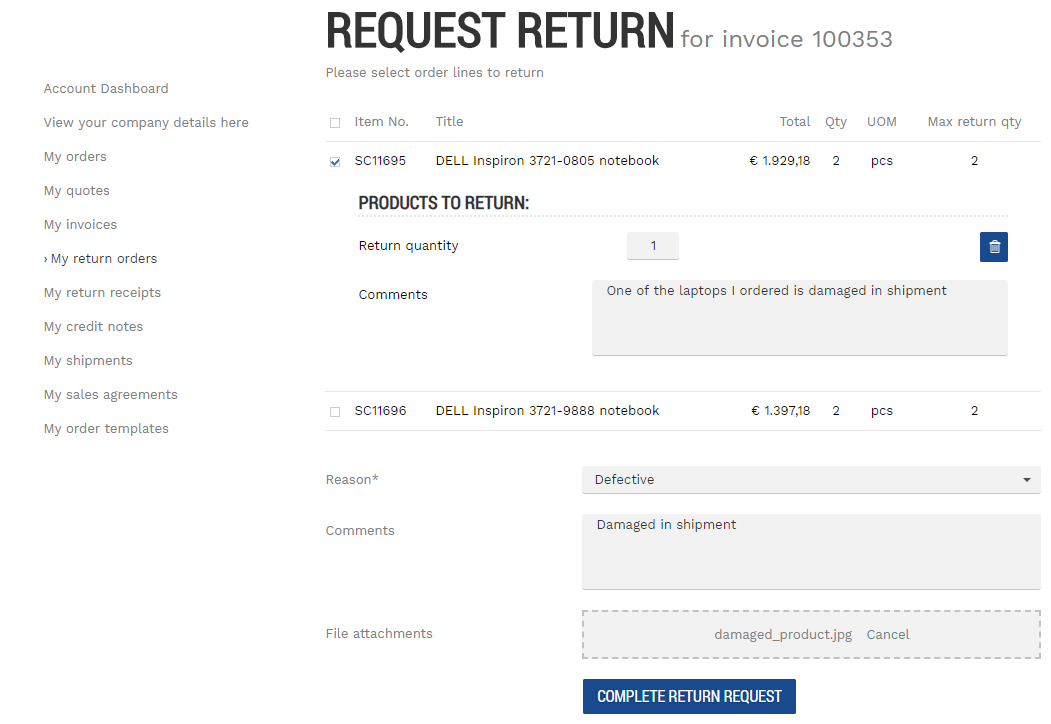Open My sales agreements page
This screenshot has height=724, width=1051.
coord(111,395)
